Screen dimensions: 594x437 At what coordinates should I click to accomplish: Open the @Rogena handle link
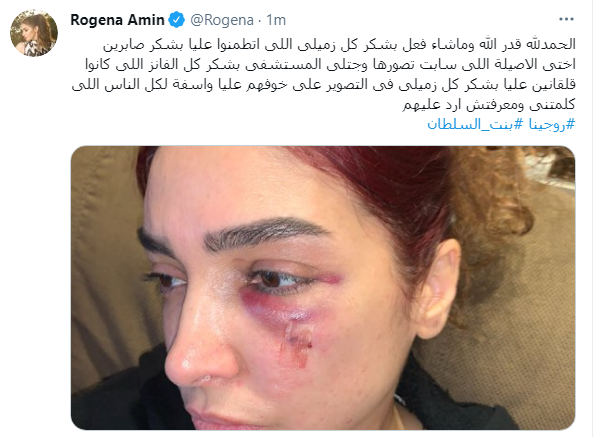tap(222, 20)
